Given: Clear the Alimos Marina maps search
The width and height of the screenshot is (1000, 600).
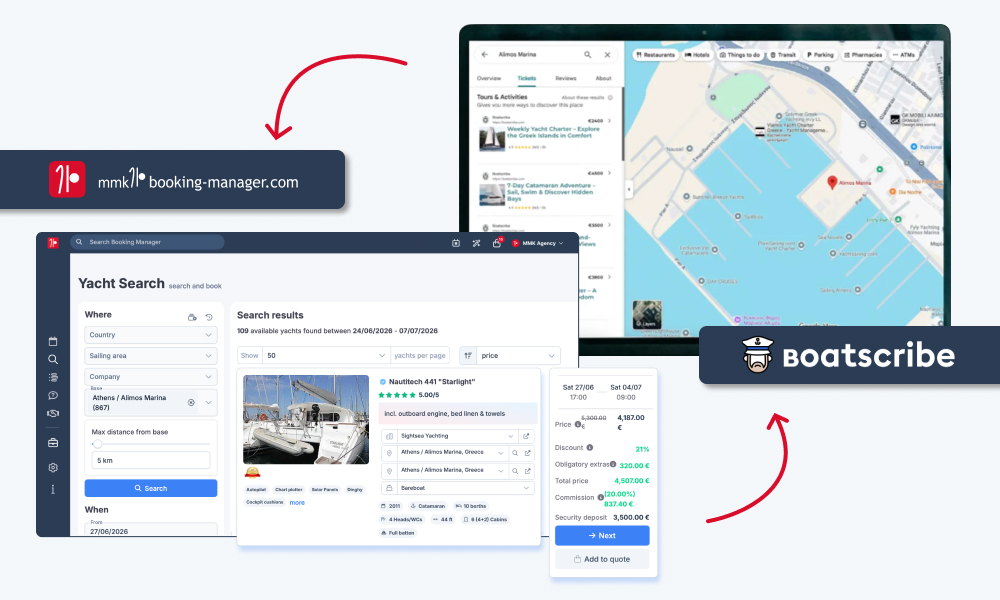Looking at the screenshot, I should click(607, 55).
